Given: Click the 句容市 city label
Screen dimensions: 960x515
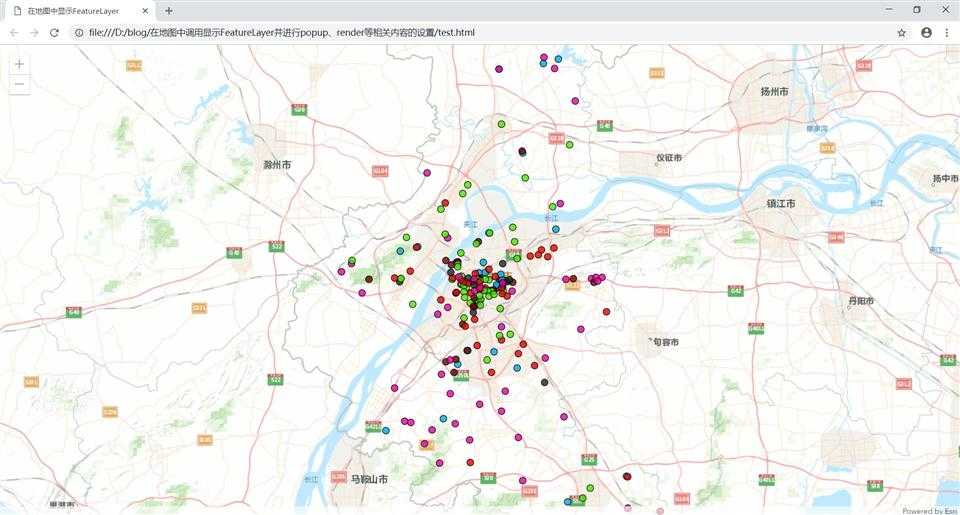Looking at the screenshot, I should 666,342.
